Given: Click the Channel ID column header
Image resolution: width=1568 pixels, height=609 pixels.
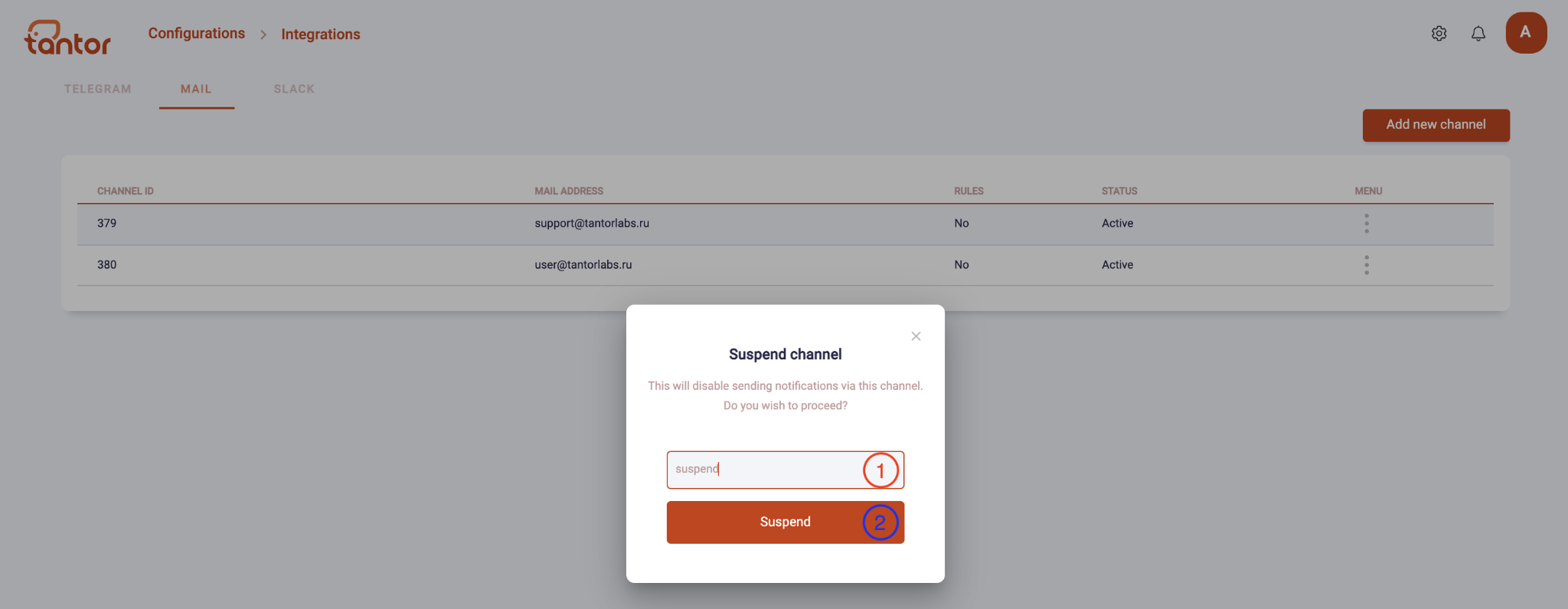Looking at the screenshot, I should tap(126, 191).
